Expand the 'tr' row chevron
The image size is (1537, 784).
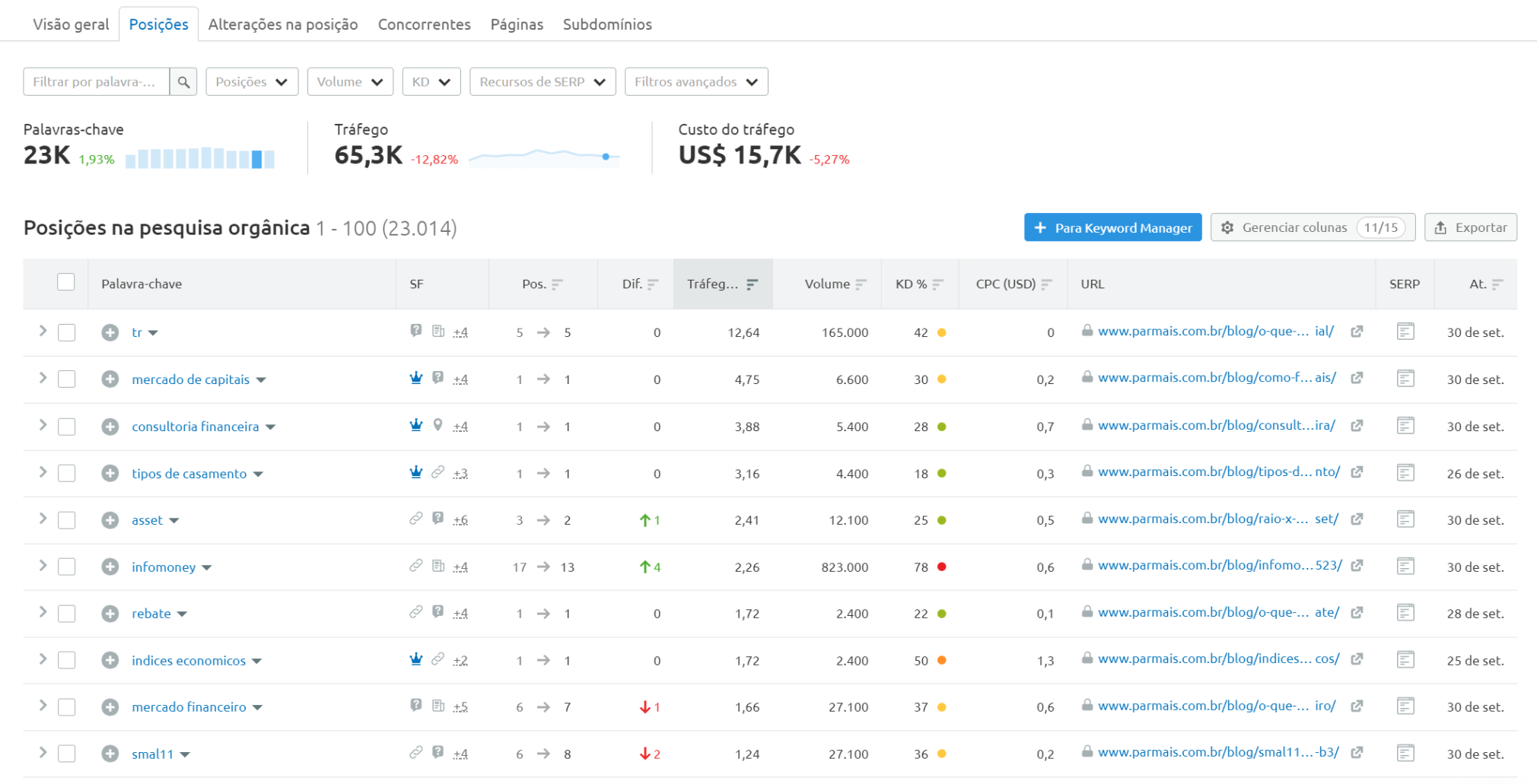point(43,331)
